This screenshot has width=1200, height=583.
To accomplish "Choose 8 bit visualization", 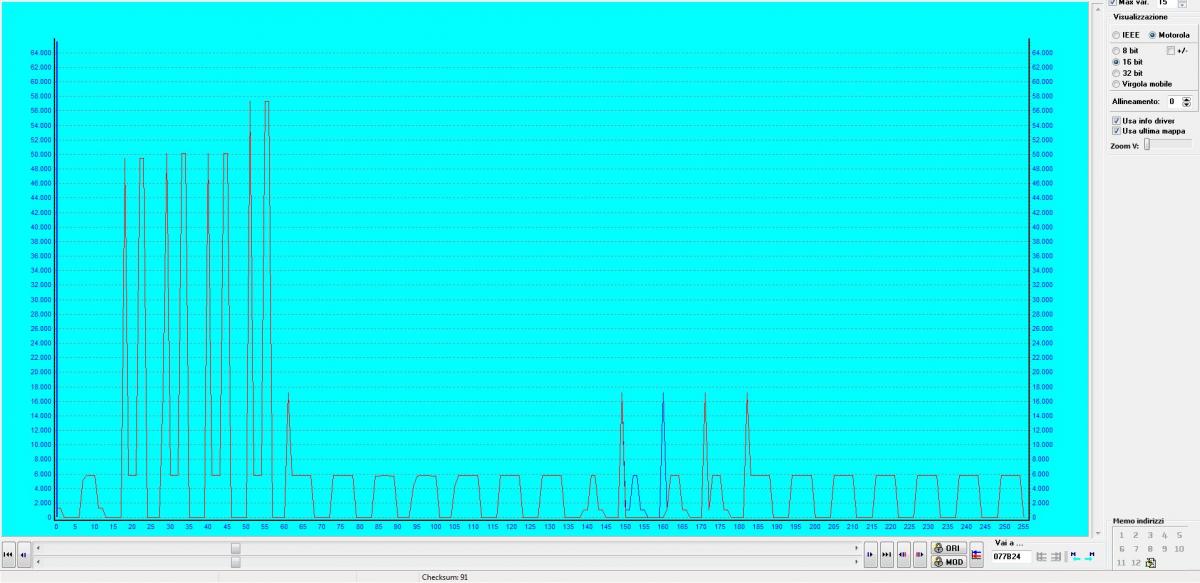I will (x=1117, y=50).
